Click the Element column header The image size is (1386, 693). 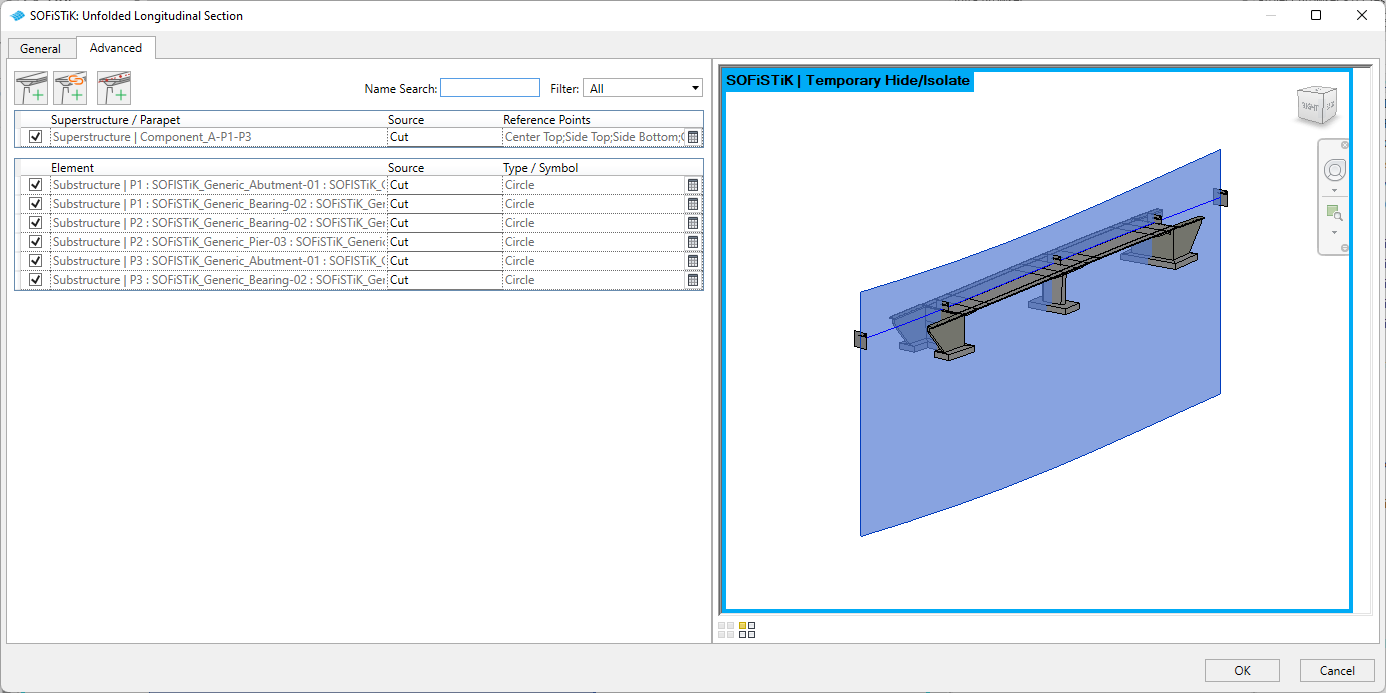click(x=73, y=168)
